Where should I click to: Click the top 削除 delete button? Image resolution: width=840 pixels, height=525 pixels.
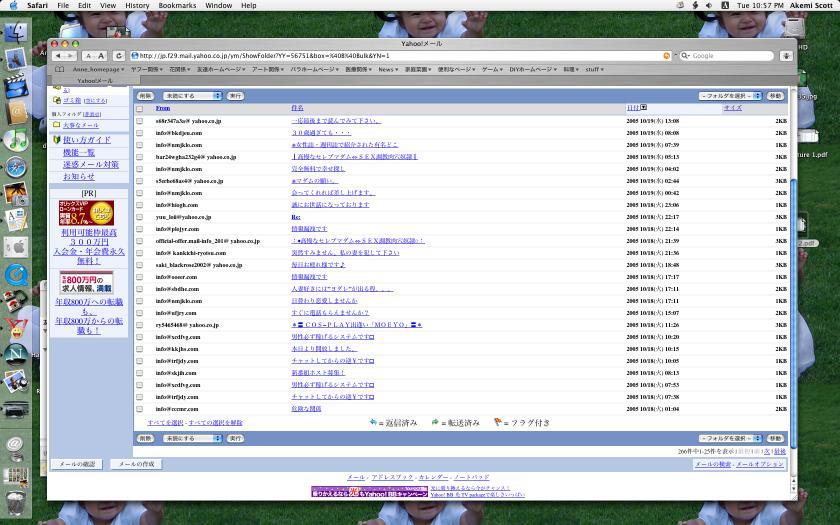(145, 96)
